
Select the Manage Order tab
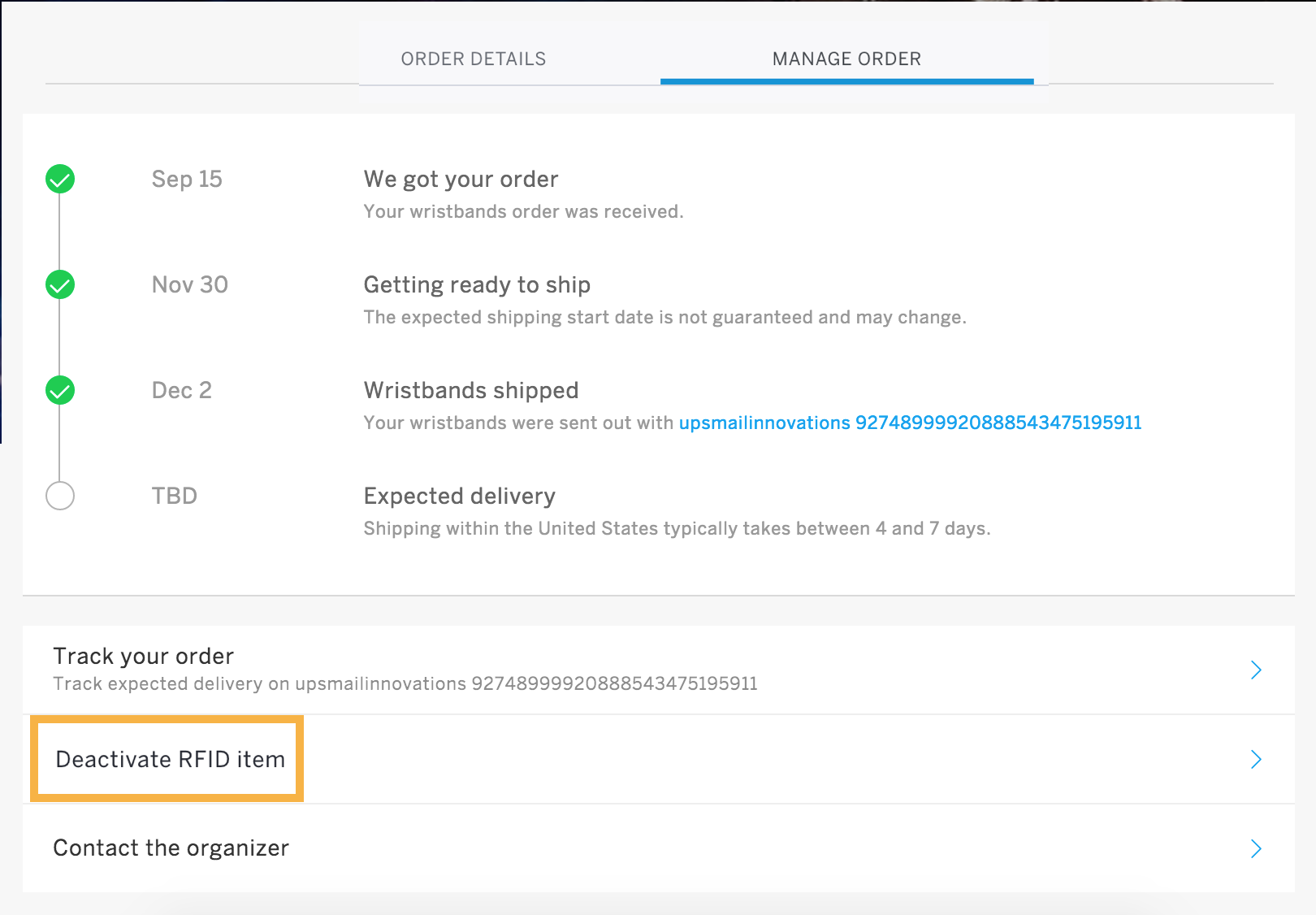coord(846,59)
